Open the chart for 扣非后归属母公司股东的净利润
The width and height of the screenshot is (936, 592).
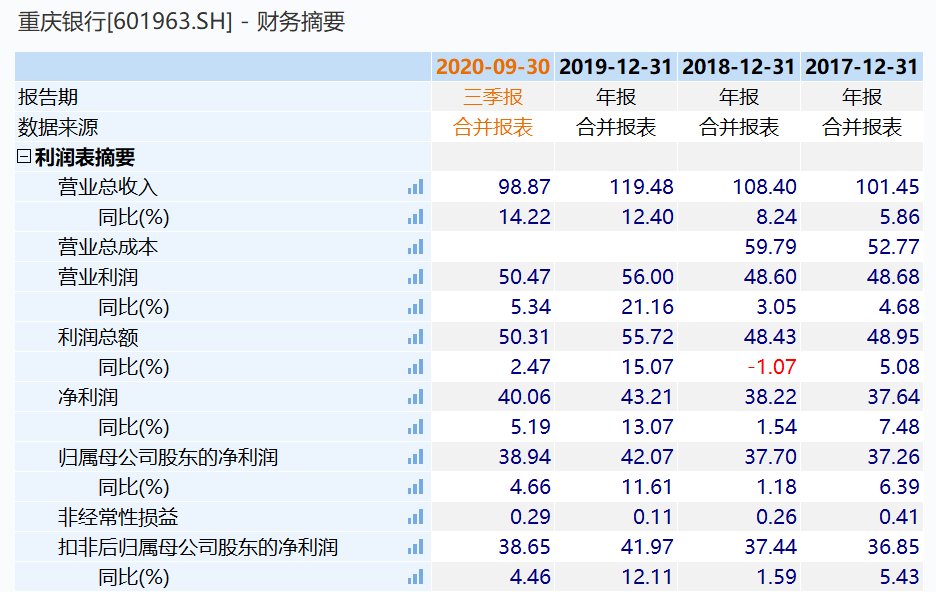point(418,546)
